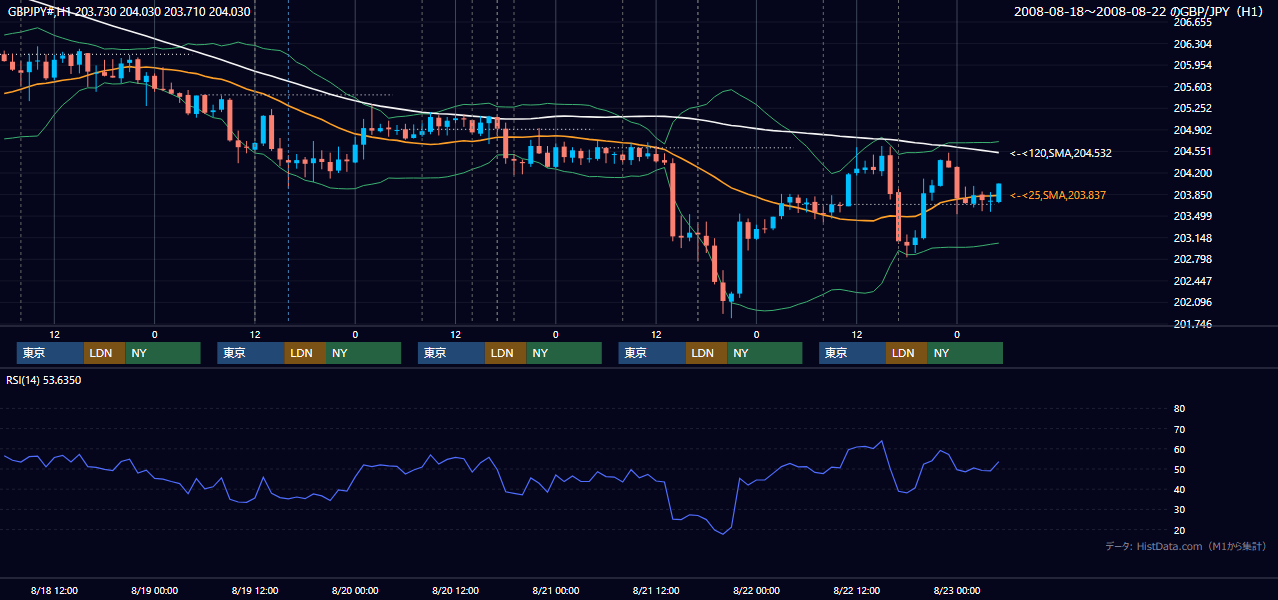Click the 8/22 00:00 time axis label
Viewport: 1278px width, 600px height.
tap(756, 590)
